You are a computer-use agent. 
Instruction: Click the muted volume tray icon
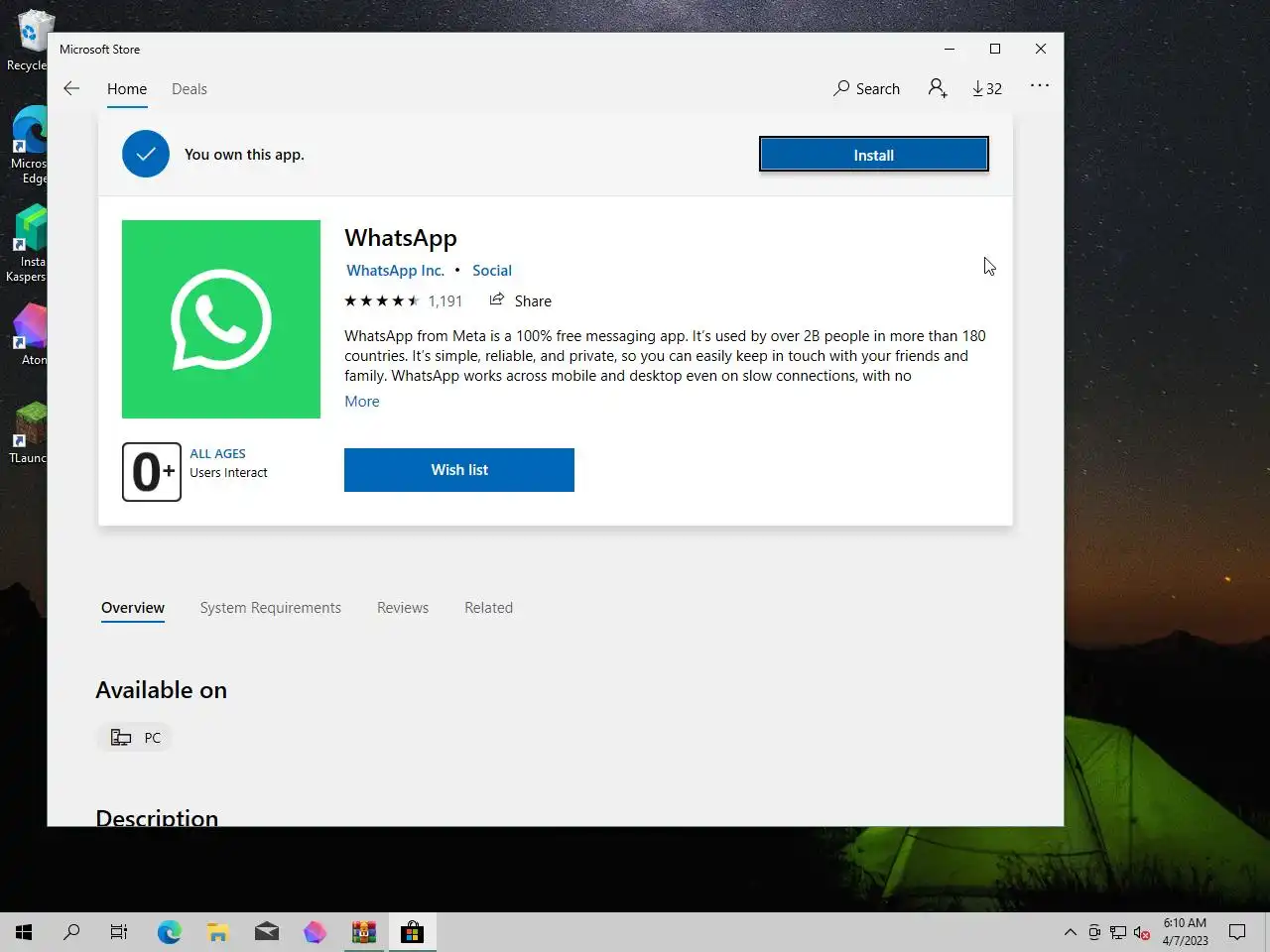click(1142, 932)
